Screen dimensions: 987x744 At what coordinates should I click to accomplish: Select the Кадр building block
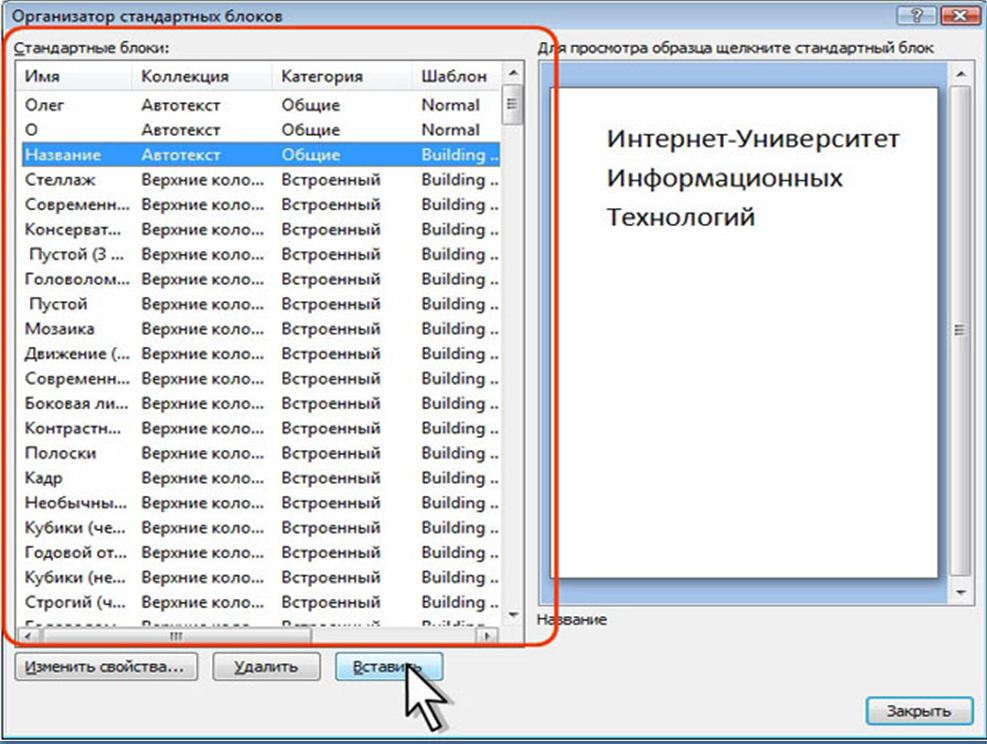261,478
